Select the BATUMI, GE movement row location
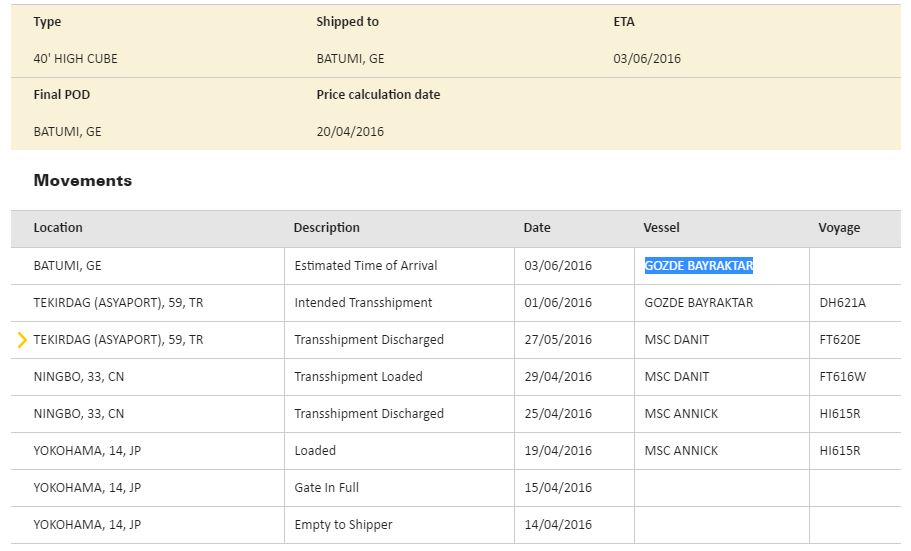 pyautogui.click(x=67, y=266)
